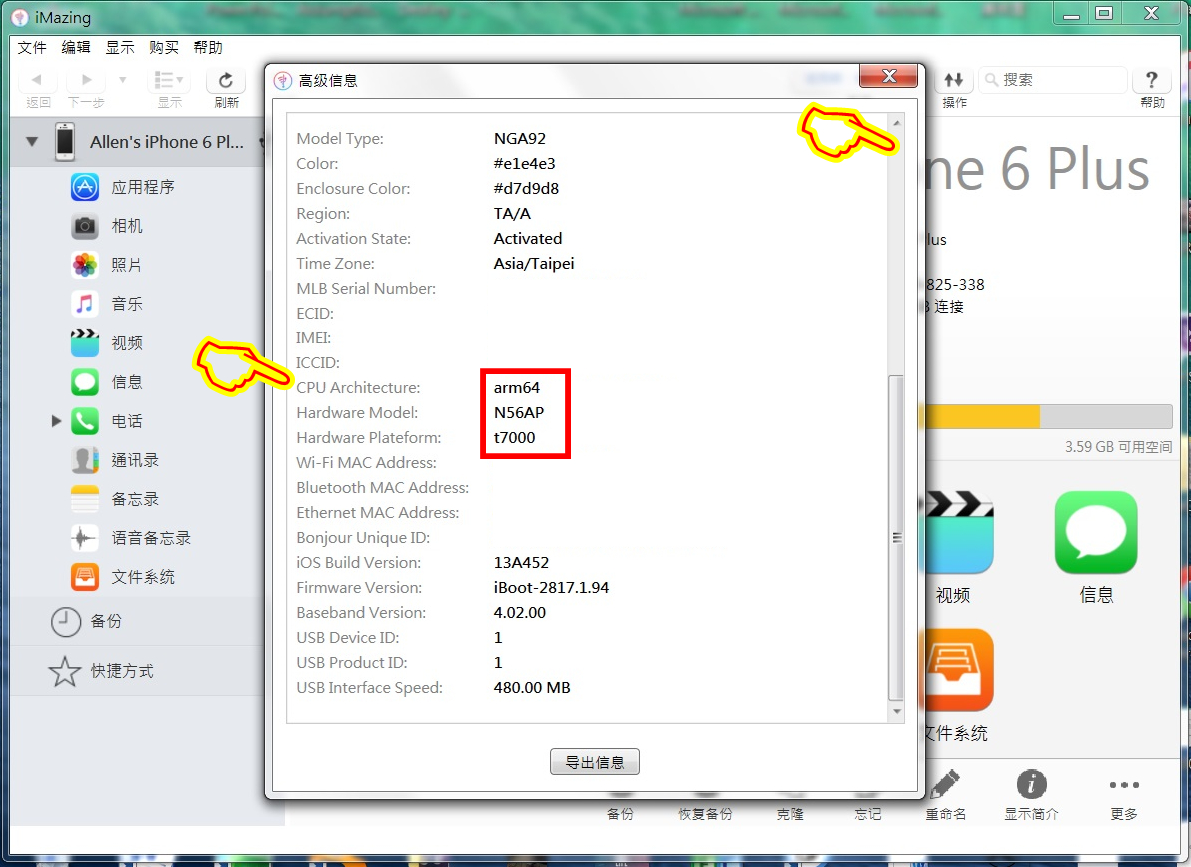Click the 操作 transfer arrows icon
The height and width of the screenshot is (867, 1191).
(954, 80)
